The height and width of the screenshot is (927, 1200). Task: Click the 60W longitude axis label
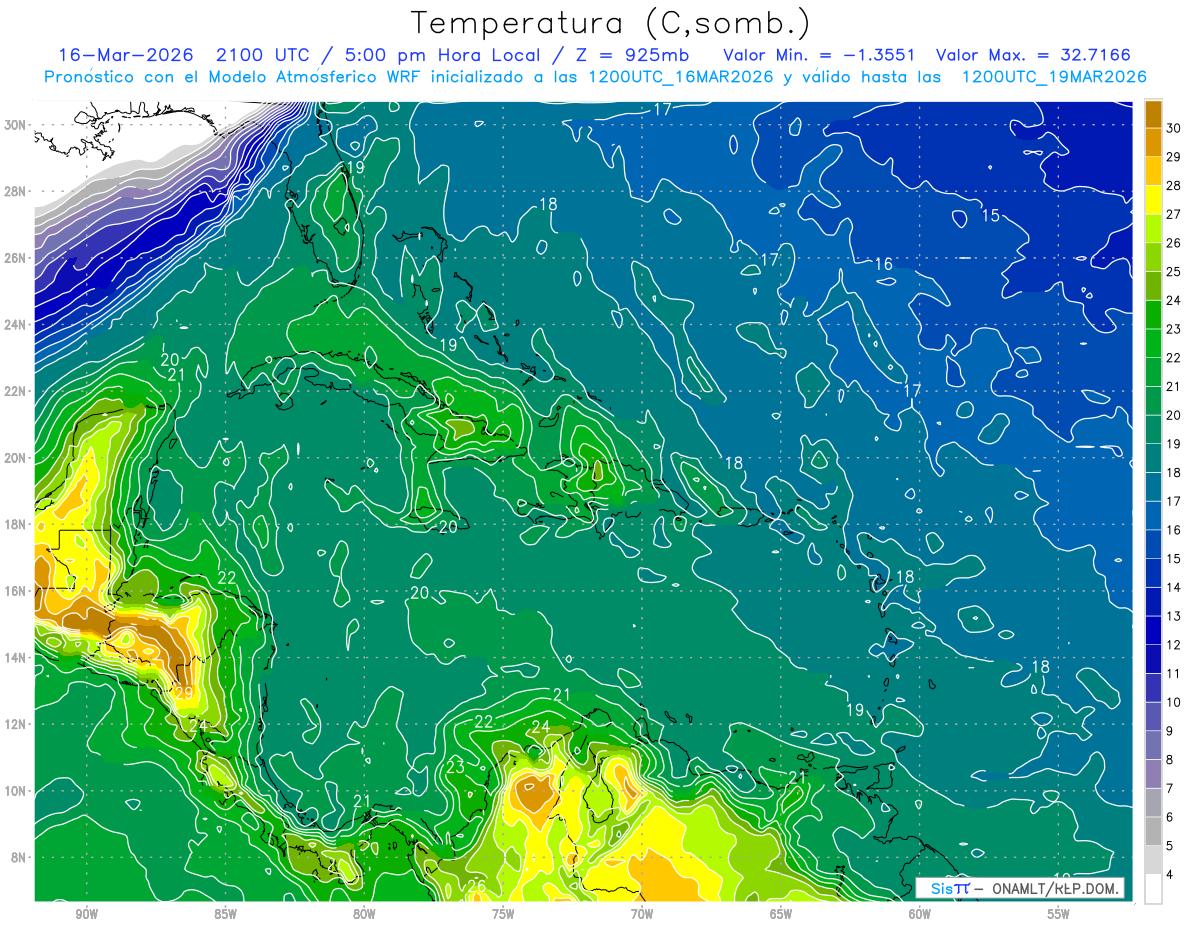point(920,914)
